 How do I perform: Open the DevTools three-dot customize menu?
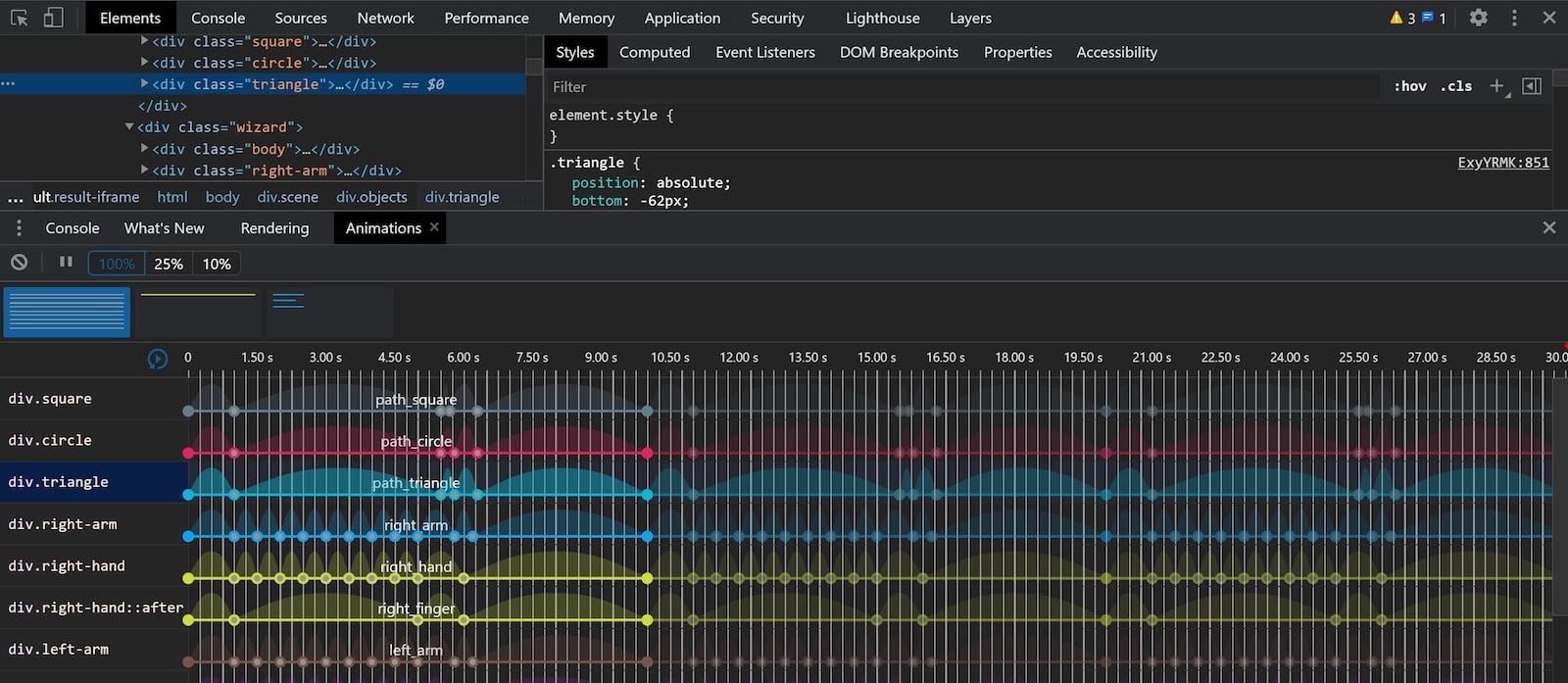[1514, 18]
